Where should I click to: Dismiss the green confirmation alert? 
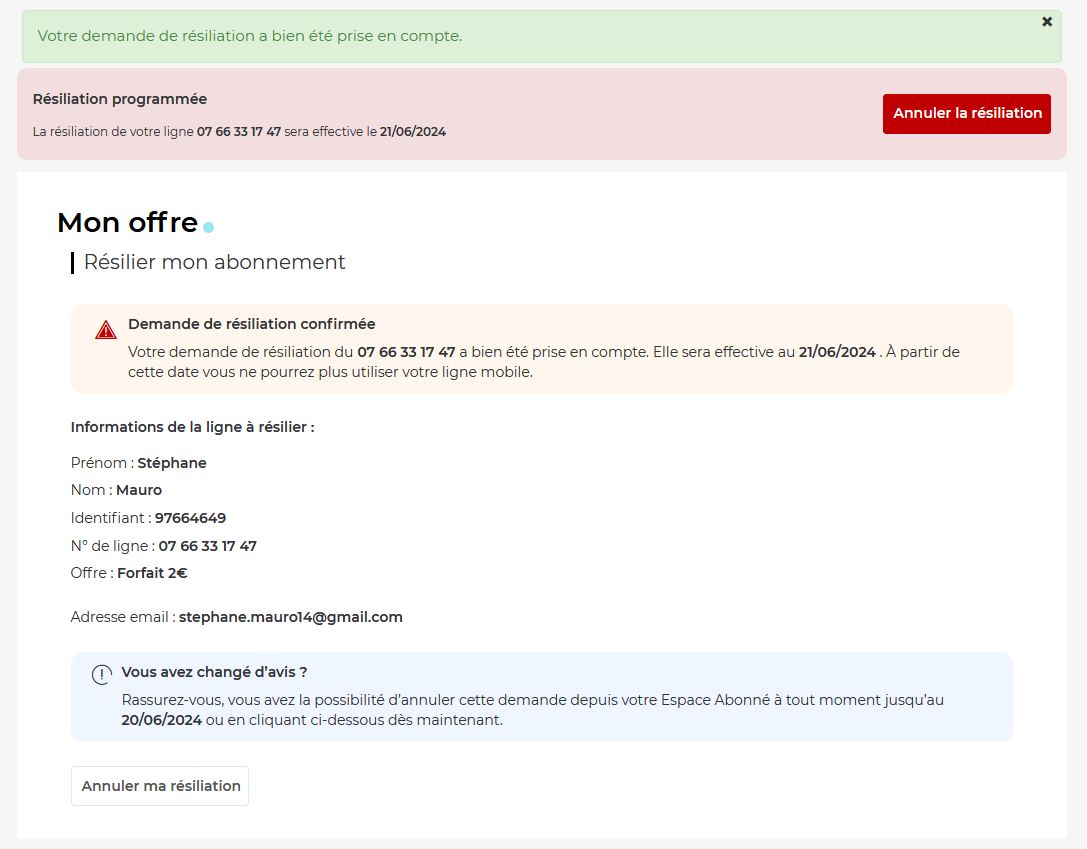pos(1047,22)
